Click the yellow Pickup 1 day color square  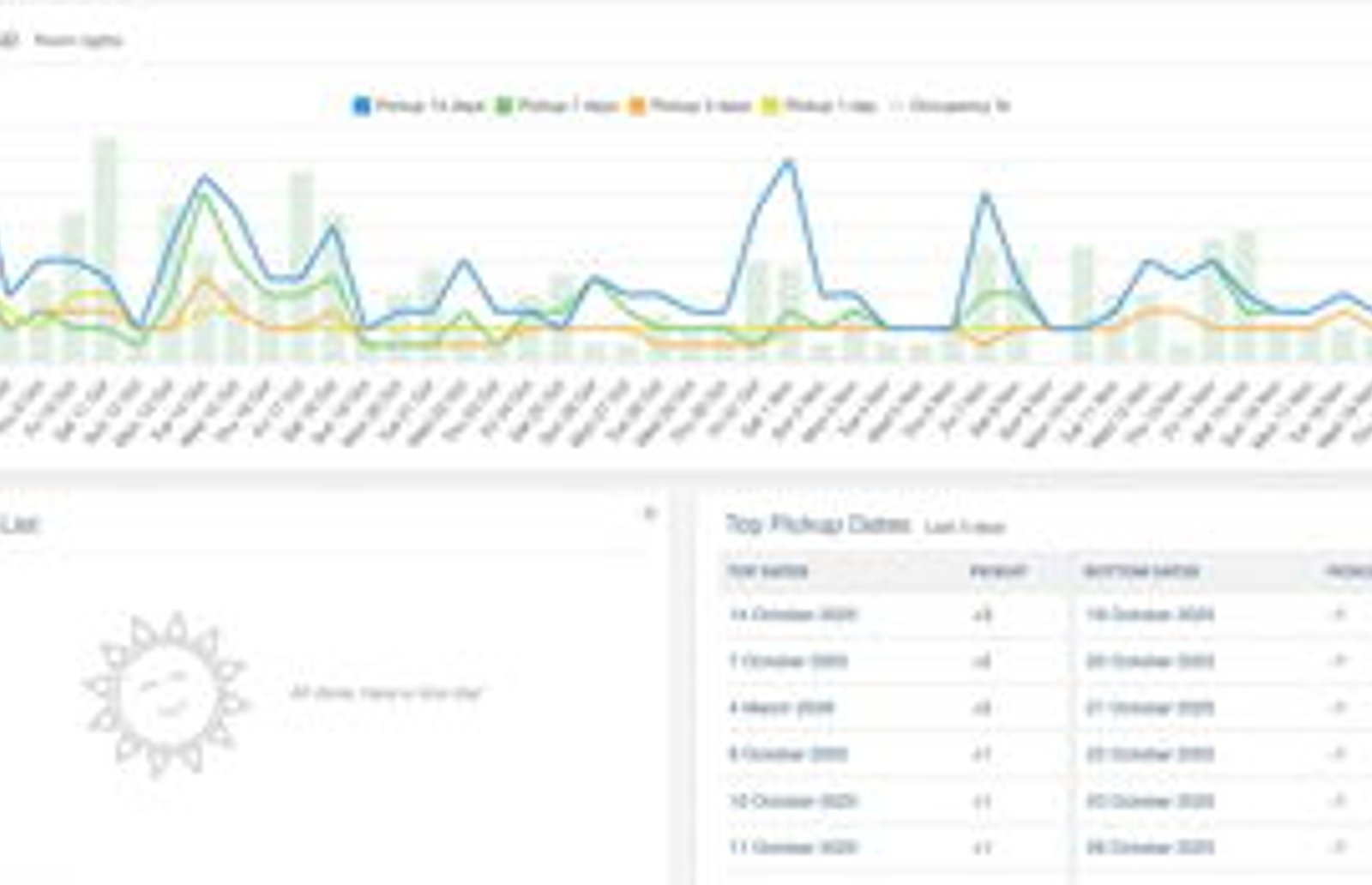[771, 106]
